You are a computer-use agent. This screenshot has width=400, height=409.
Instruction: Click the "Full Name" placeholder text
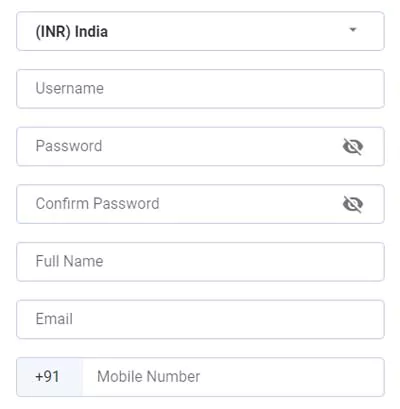tap(69, 261)
